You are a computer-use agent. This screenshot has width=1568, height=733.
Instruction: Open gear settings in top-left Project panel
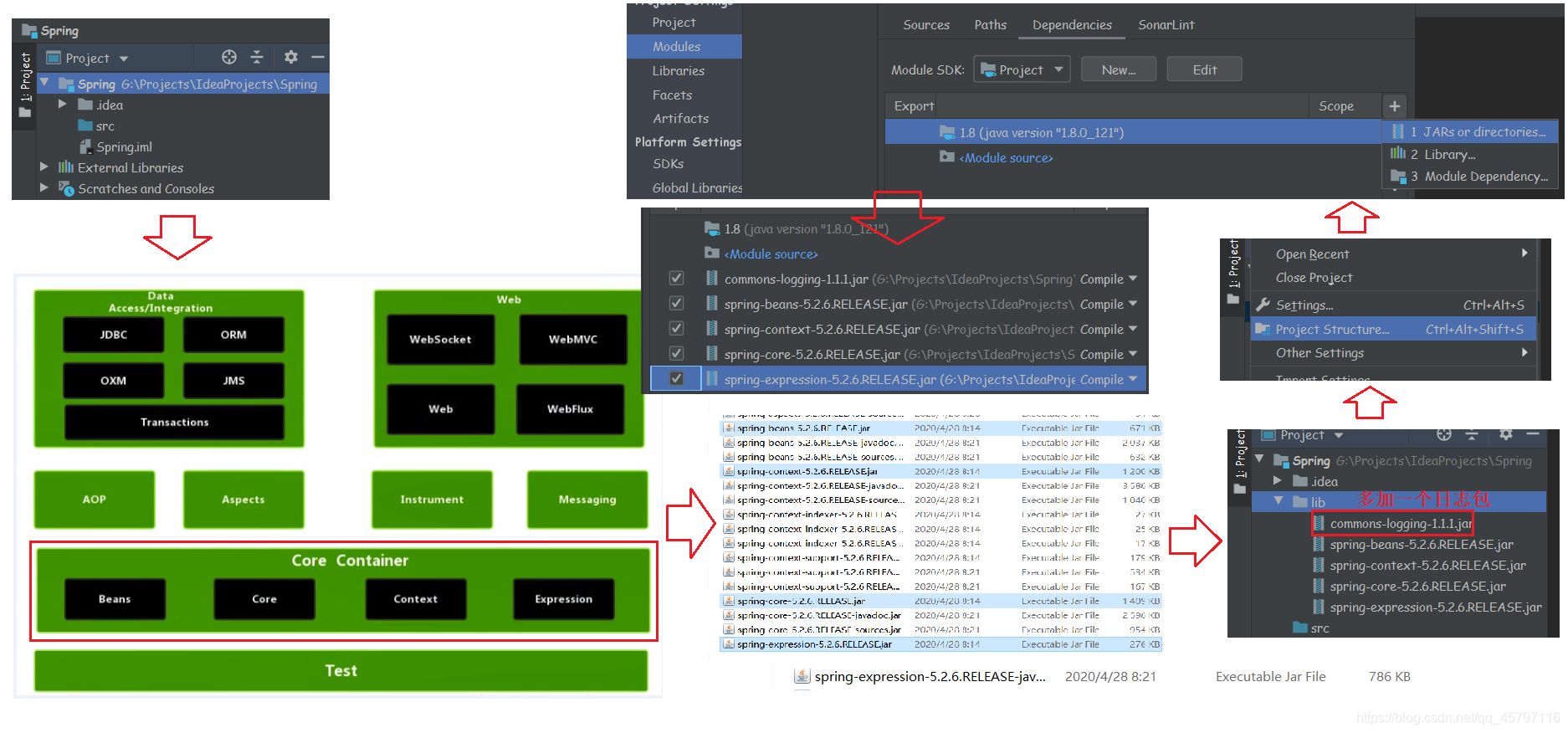point(290,57)
